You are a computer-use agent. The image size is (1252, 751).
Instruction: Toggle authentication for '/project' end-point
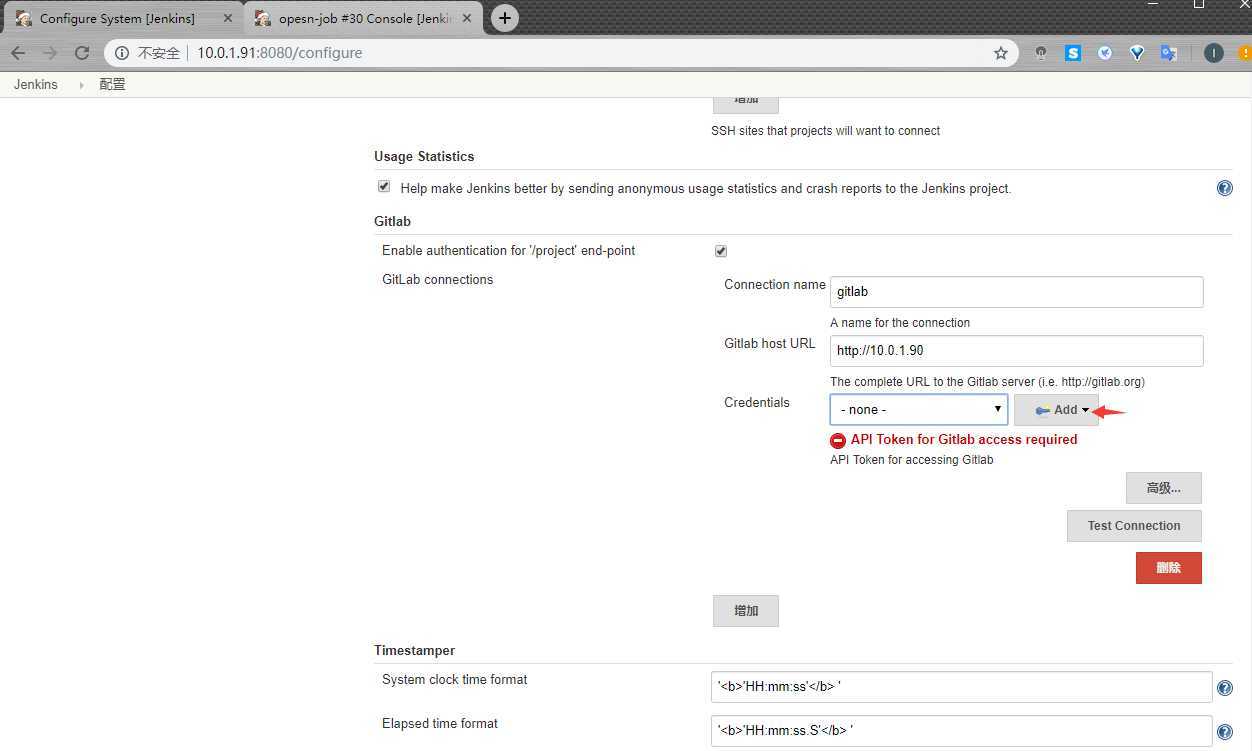(721, 251)
